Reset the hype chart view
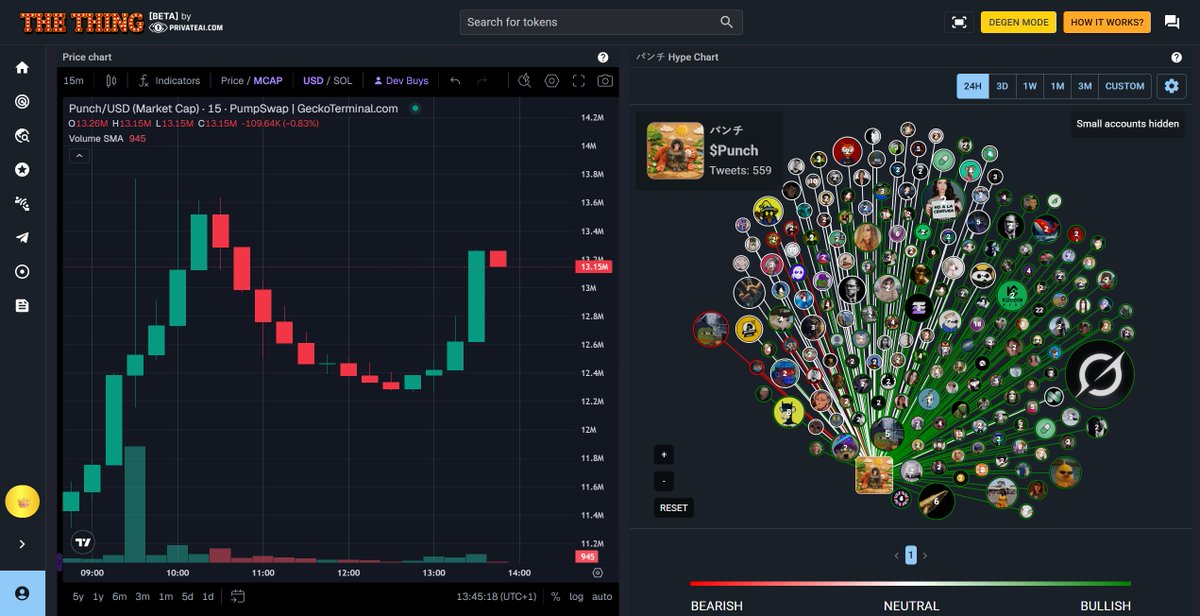This screenshot has height=616, width=1200. [674, 508]
